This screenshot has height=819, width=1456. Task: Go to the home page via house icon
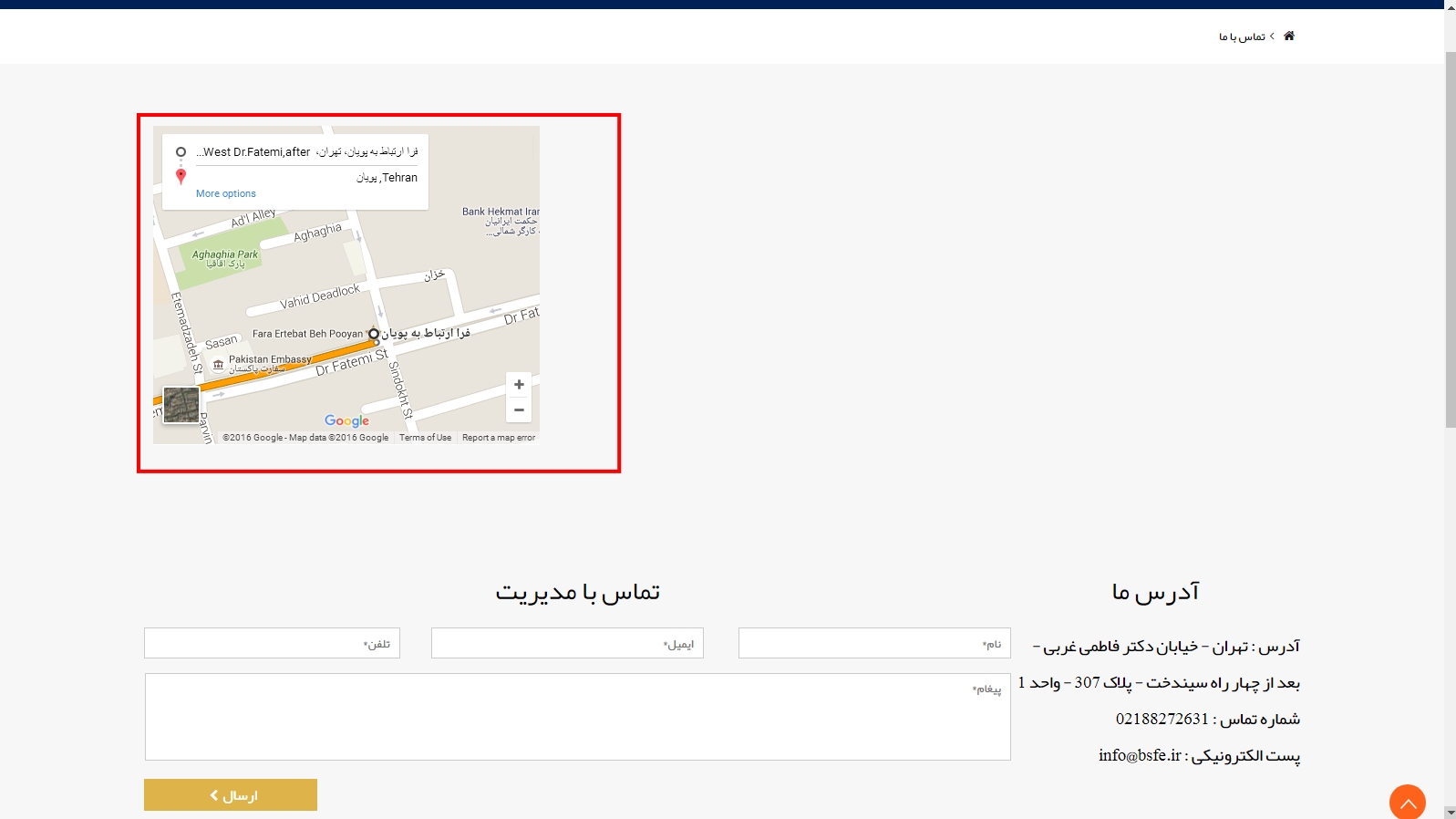click(1289, 36)
